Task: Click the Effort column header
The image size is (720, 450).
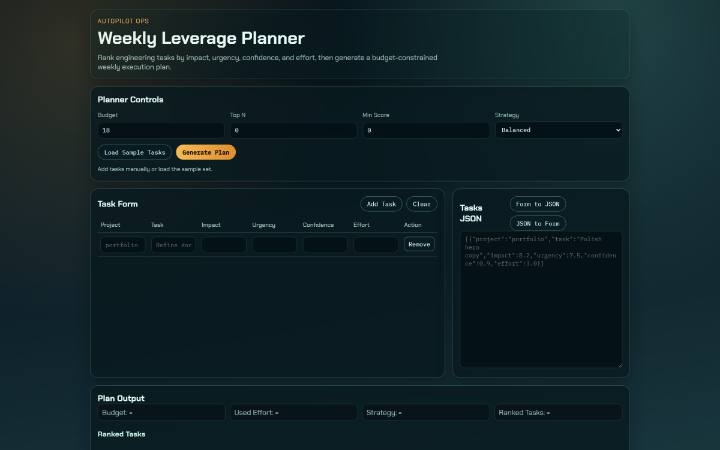Action: point(361,225)
